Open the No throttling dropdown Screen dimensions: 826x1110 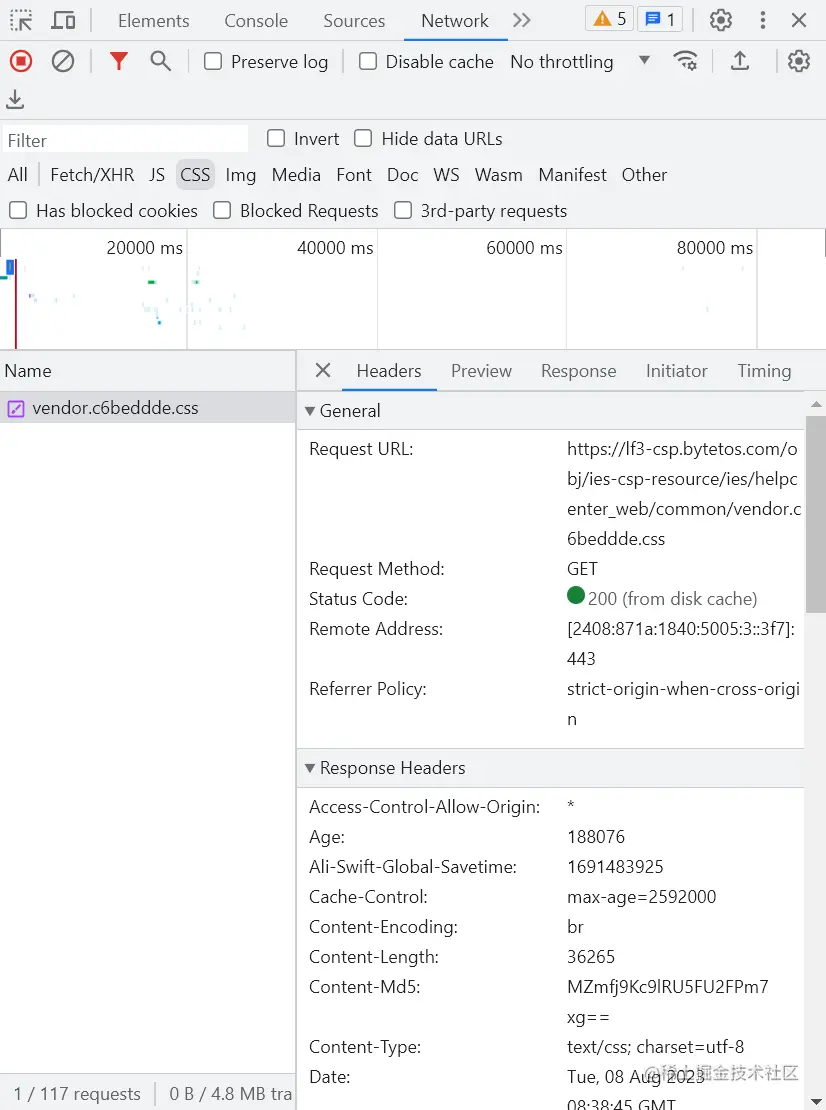pos(580,62)
